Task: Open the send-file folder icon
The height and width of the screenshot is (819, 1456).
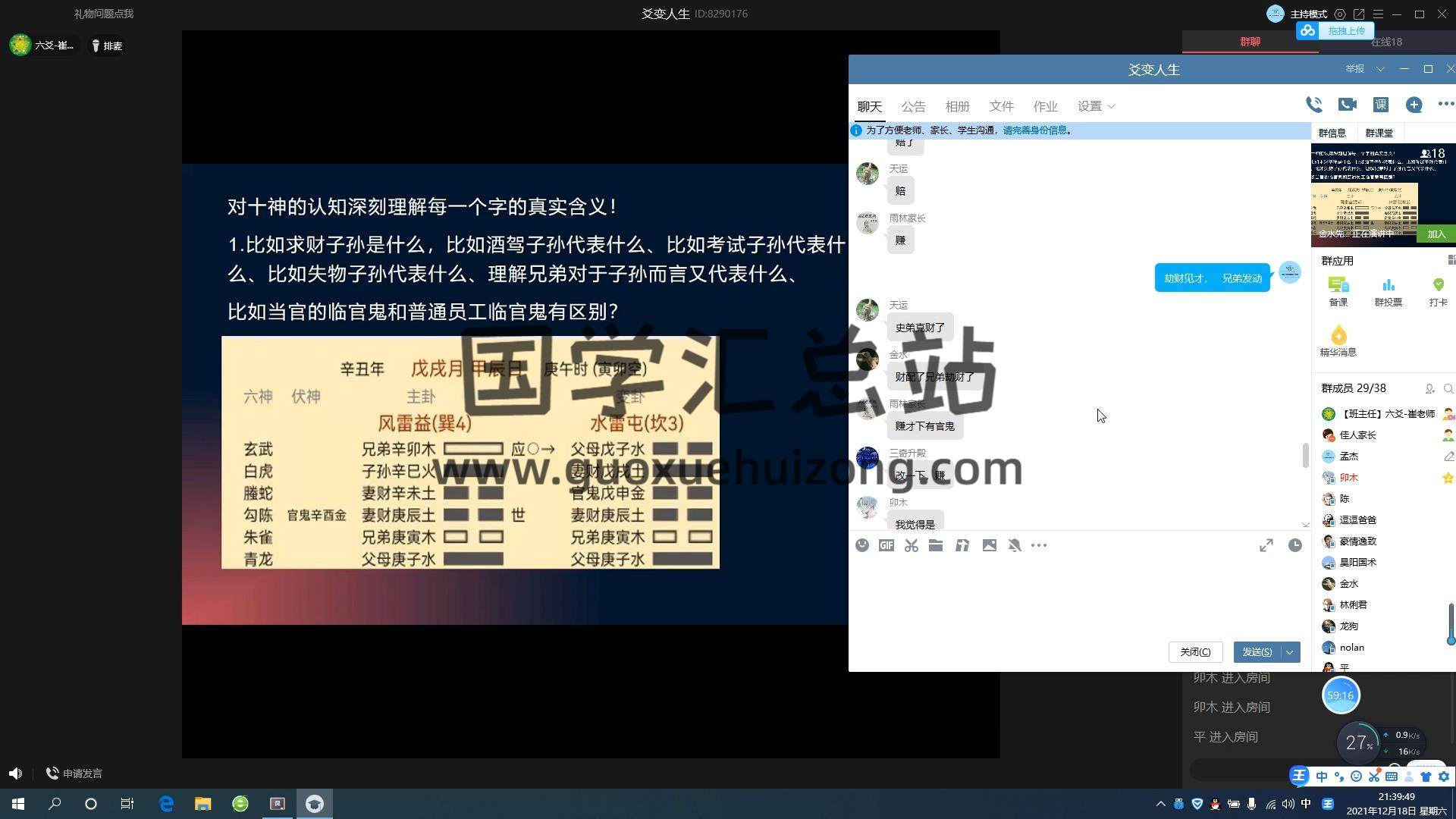Action: pyautogui.click(x=936, y=545)
